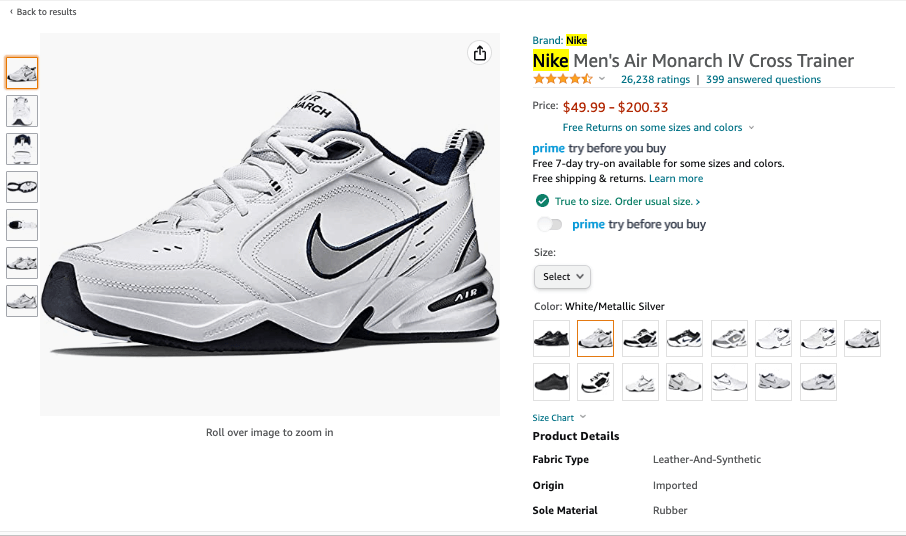Click the Nike brand link

[x=576, y=40]
